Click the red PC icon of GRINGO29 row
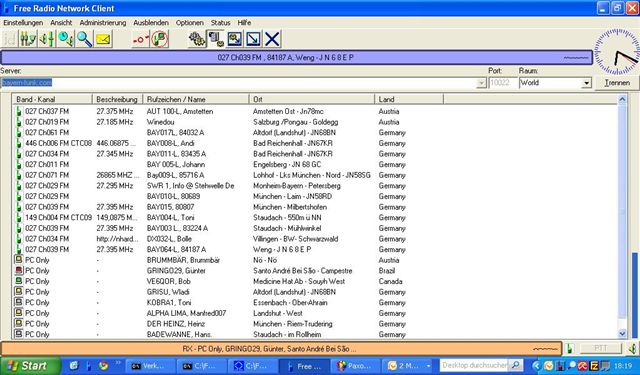Image resolution: width=640 pixels, height=375 pixels. click(x=19, y=270)
